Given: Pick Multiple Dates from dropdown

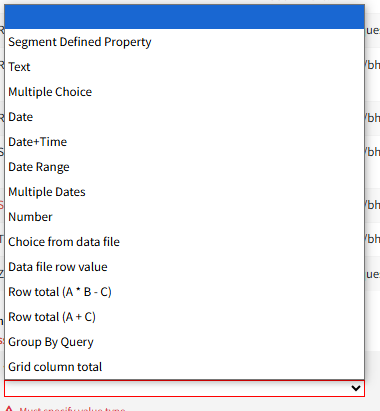Looking at the screenshot, I should (x=184, y=192).
